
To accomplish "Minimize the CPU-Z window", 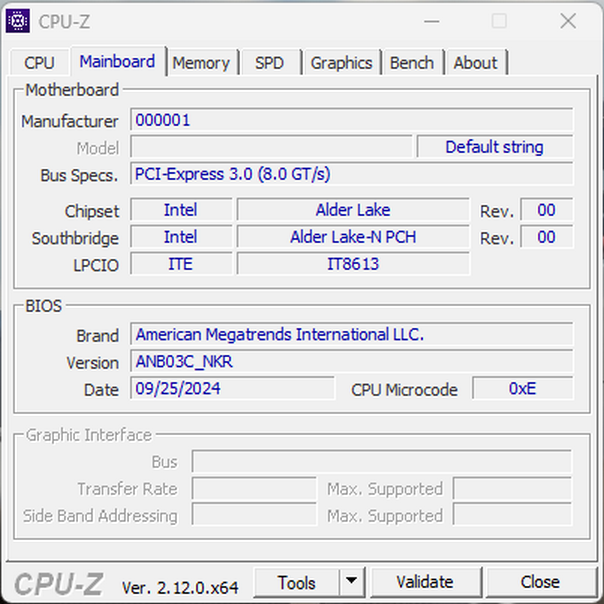I will pos(432,21).
